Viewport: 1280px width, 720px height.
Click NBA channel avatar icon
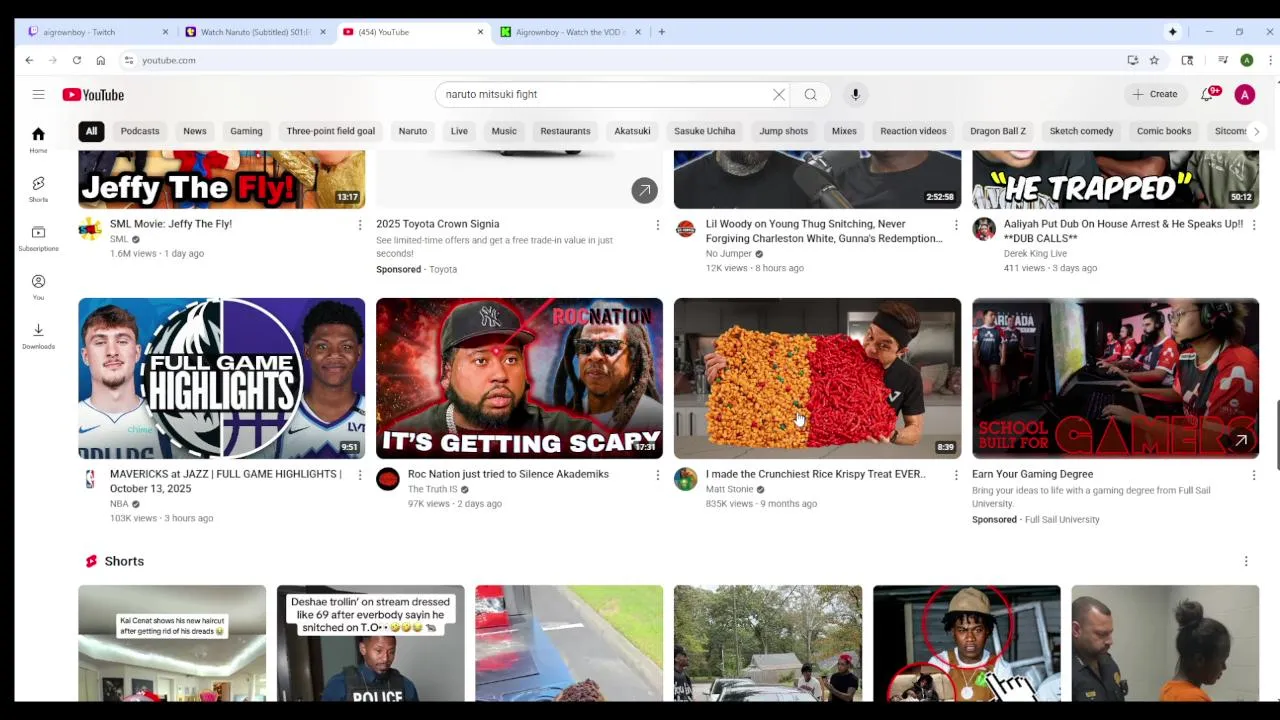pyautogui.click(x=90, y=479)
